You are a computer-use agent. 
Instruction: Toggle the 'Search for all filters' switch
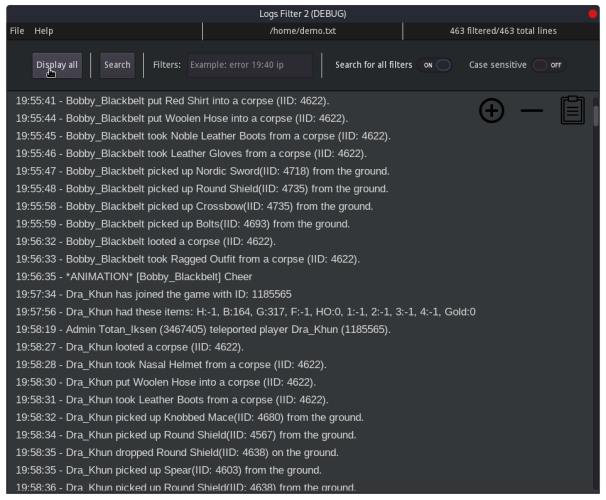tap(436, 65)
